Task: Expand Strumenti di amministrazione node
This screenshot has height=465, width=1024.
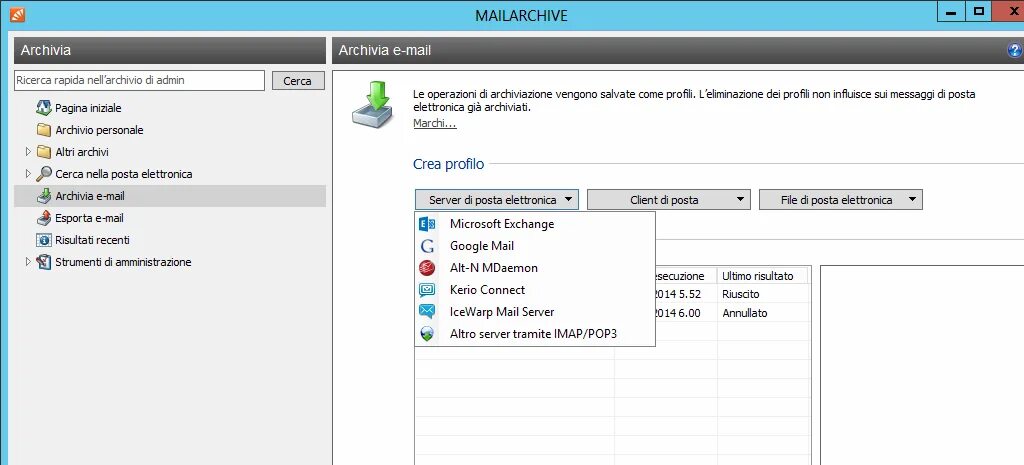Action: (28, 262)
